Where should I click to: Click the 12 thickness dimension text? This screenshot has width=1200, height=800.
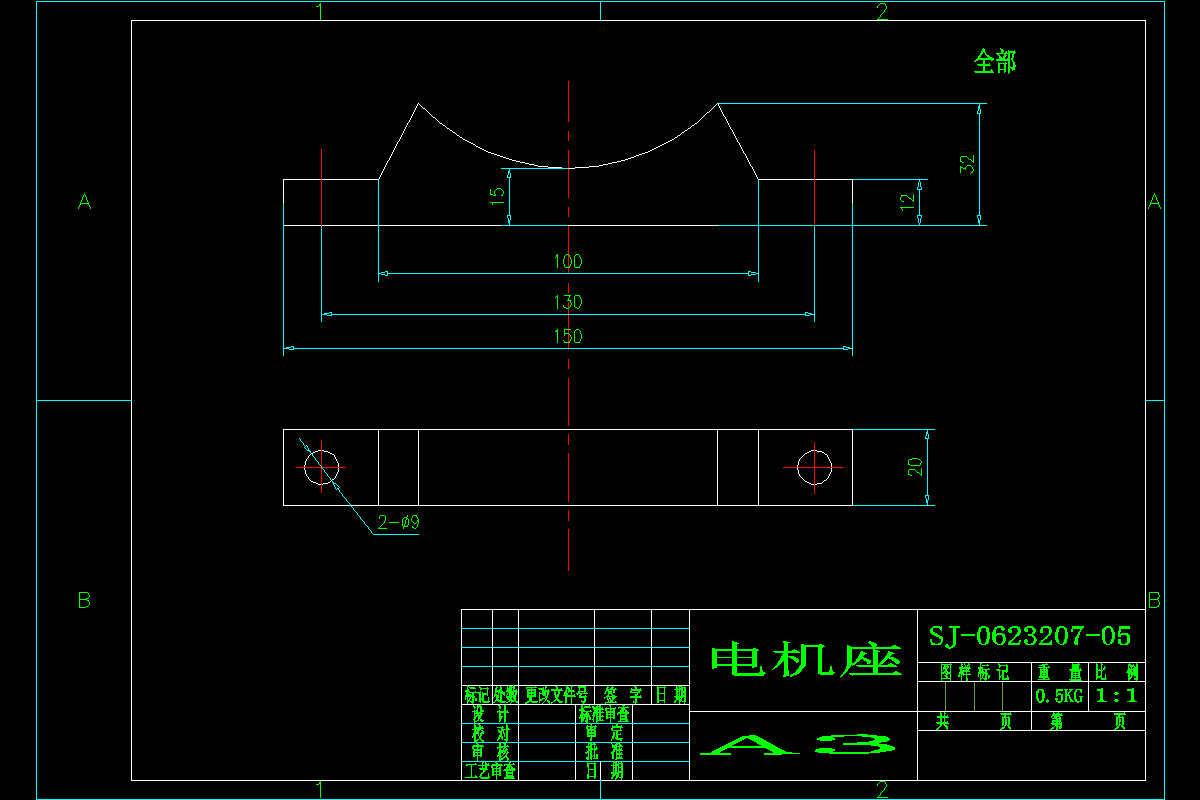point(908,200)
